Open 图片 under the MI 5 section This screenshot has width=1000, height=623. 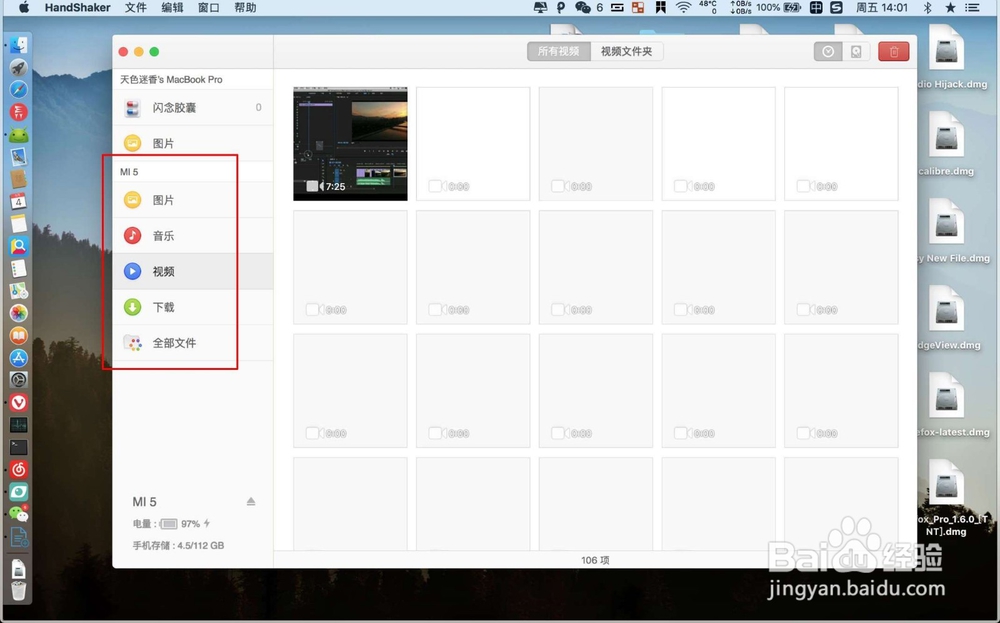[x=193, y=200]
